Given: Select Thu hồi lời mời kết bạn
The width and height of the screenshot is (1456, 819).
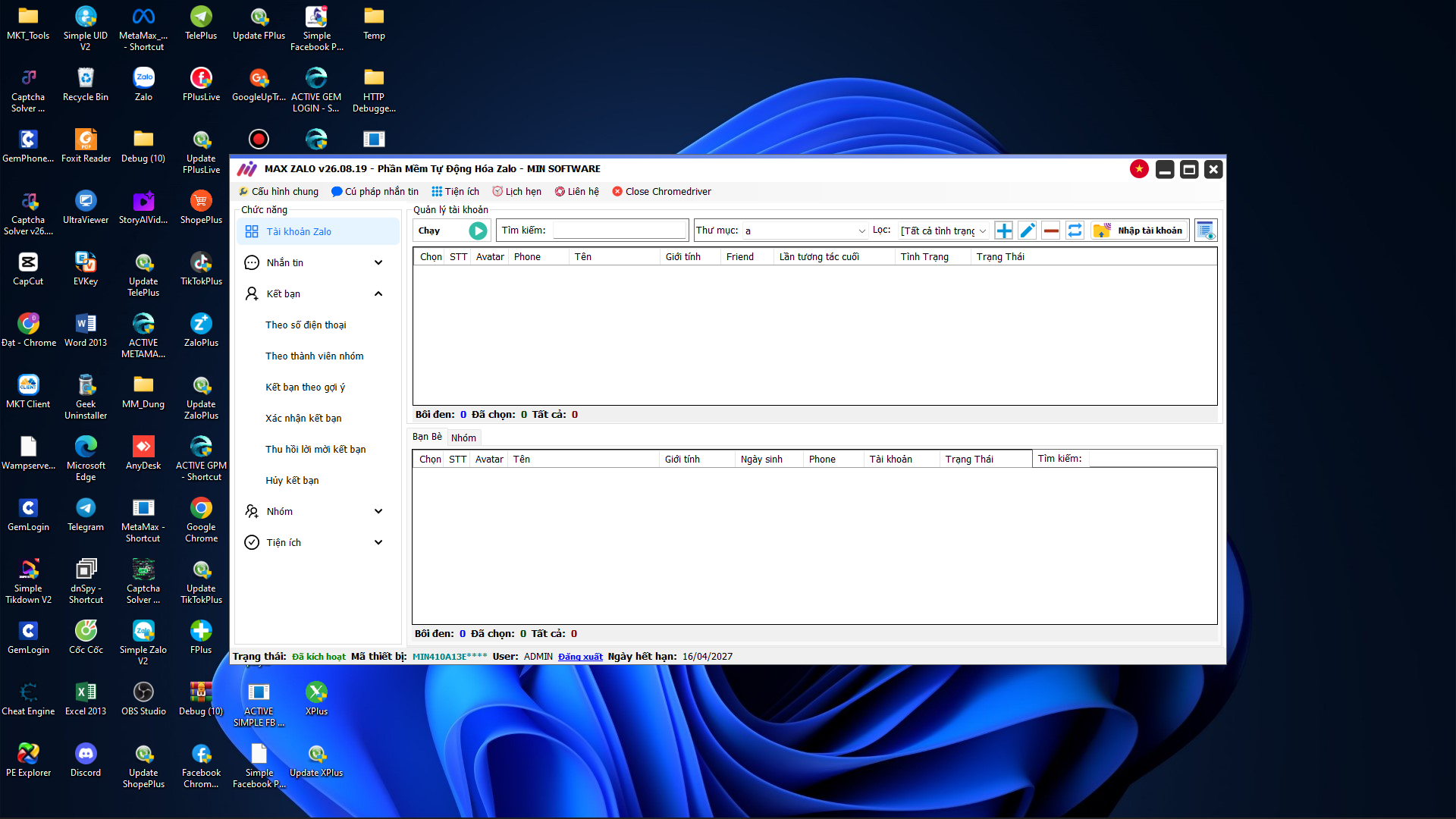Looking at the screenshot, I should coord(315,450).
